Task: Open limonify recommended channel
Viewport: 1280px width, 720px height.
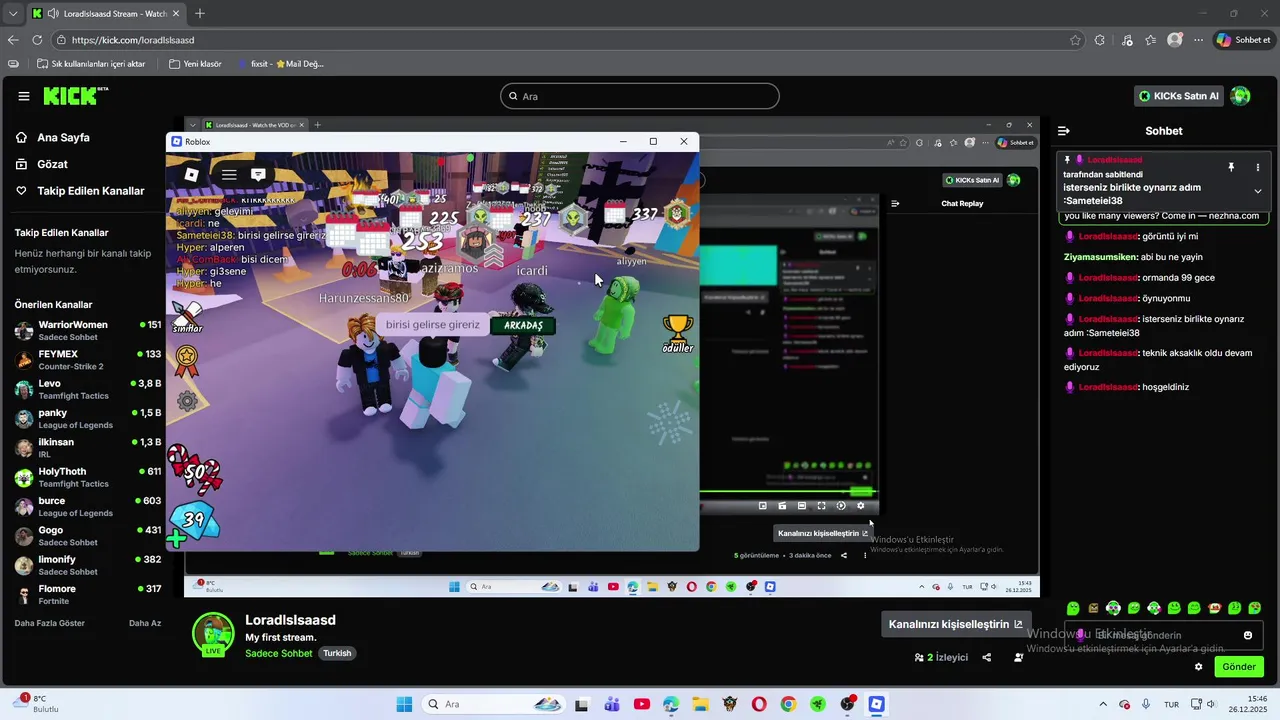Action: pyautogui.click(x=88, y=565)
